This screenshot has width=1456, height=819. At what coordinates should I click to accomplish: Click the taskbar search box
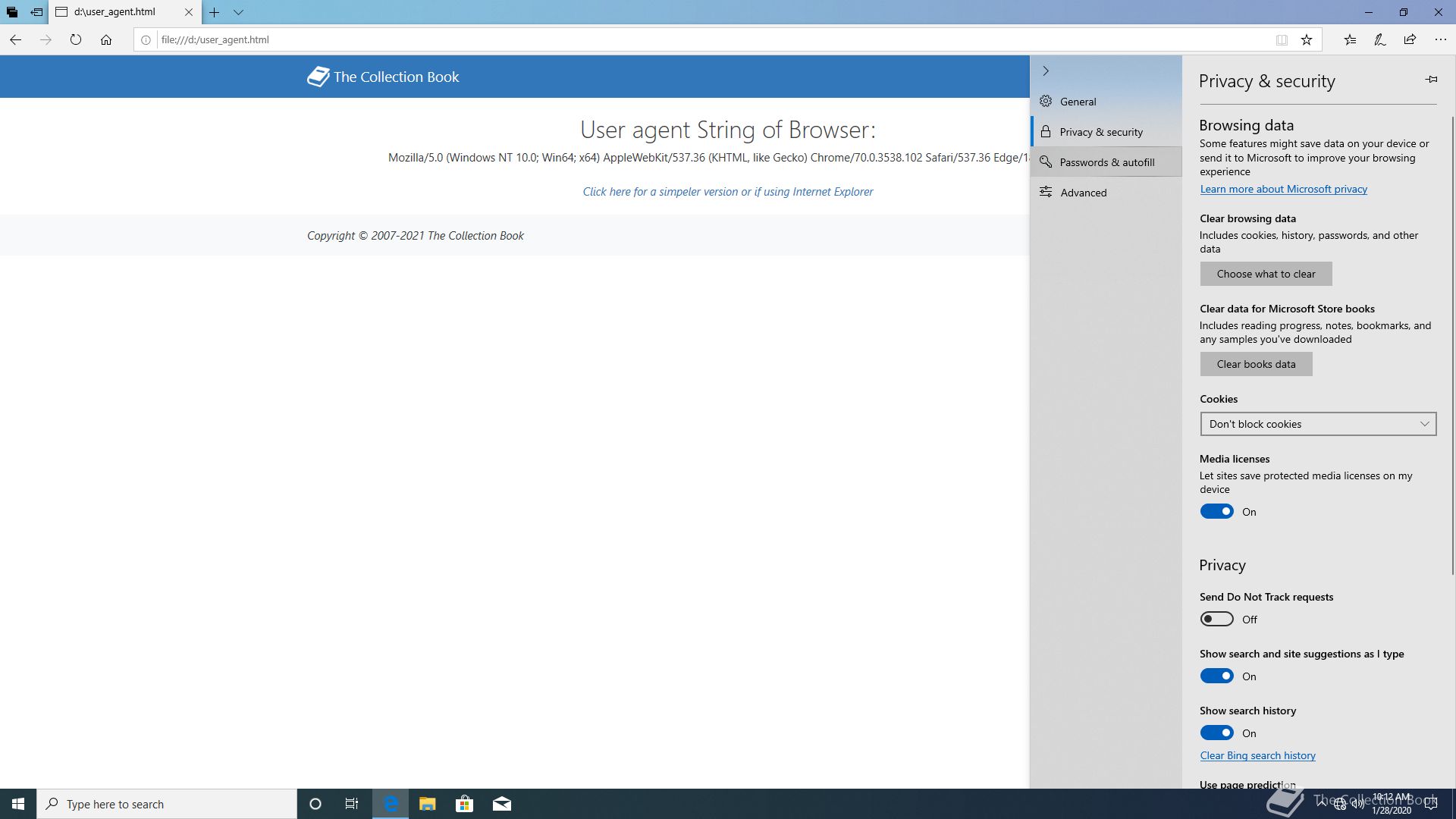[x=167, y=804]
